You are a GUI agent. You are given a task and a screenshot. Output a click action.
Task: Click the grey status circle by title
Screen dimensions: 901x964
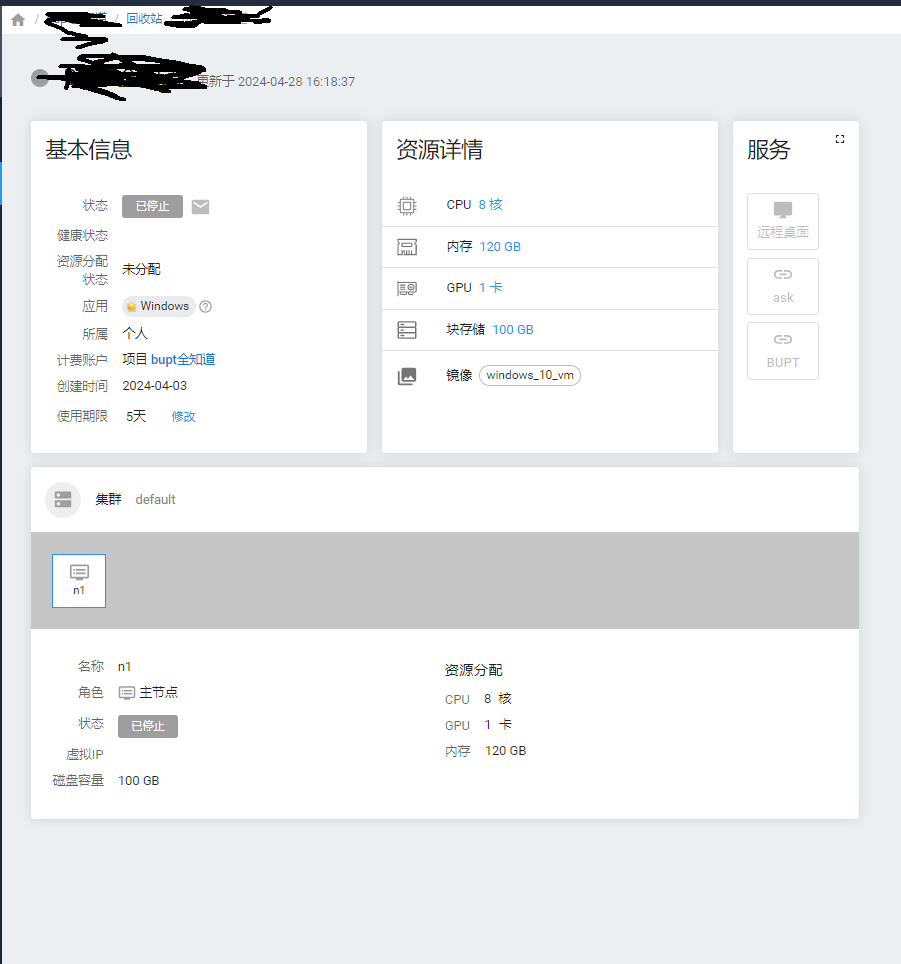coord(40,78)
